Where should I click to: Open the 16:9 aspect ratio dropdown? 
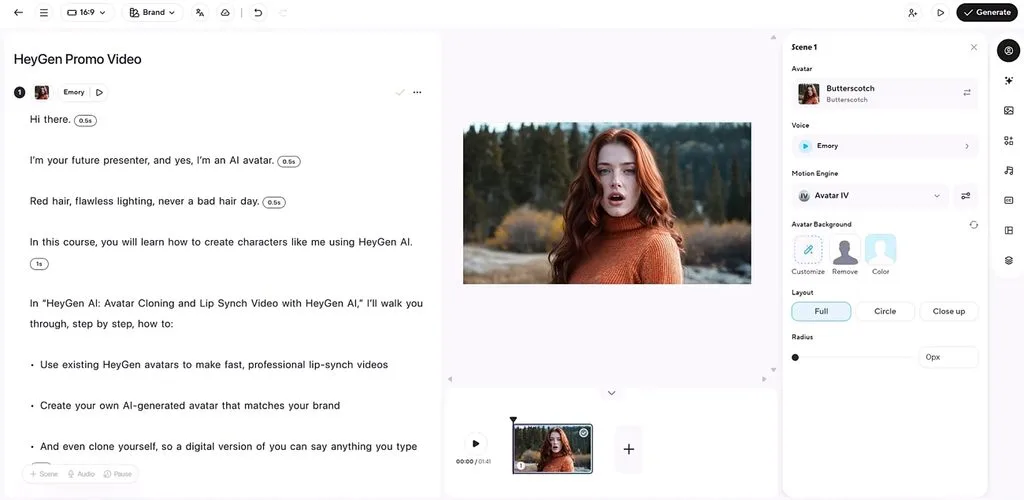pos(87,12)
